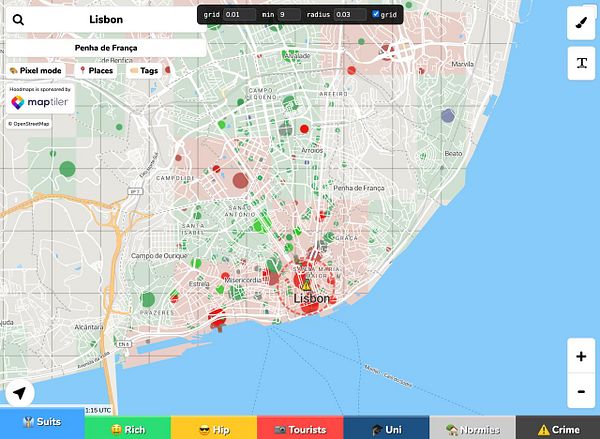The image size is (600, 439).
Task: Click the Lisbon city search box
Action: 106,20
